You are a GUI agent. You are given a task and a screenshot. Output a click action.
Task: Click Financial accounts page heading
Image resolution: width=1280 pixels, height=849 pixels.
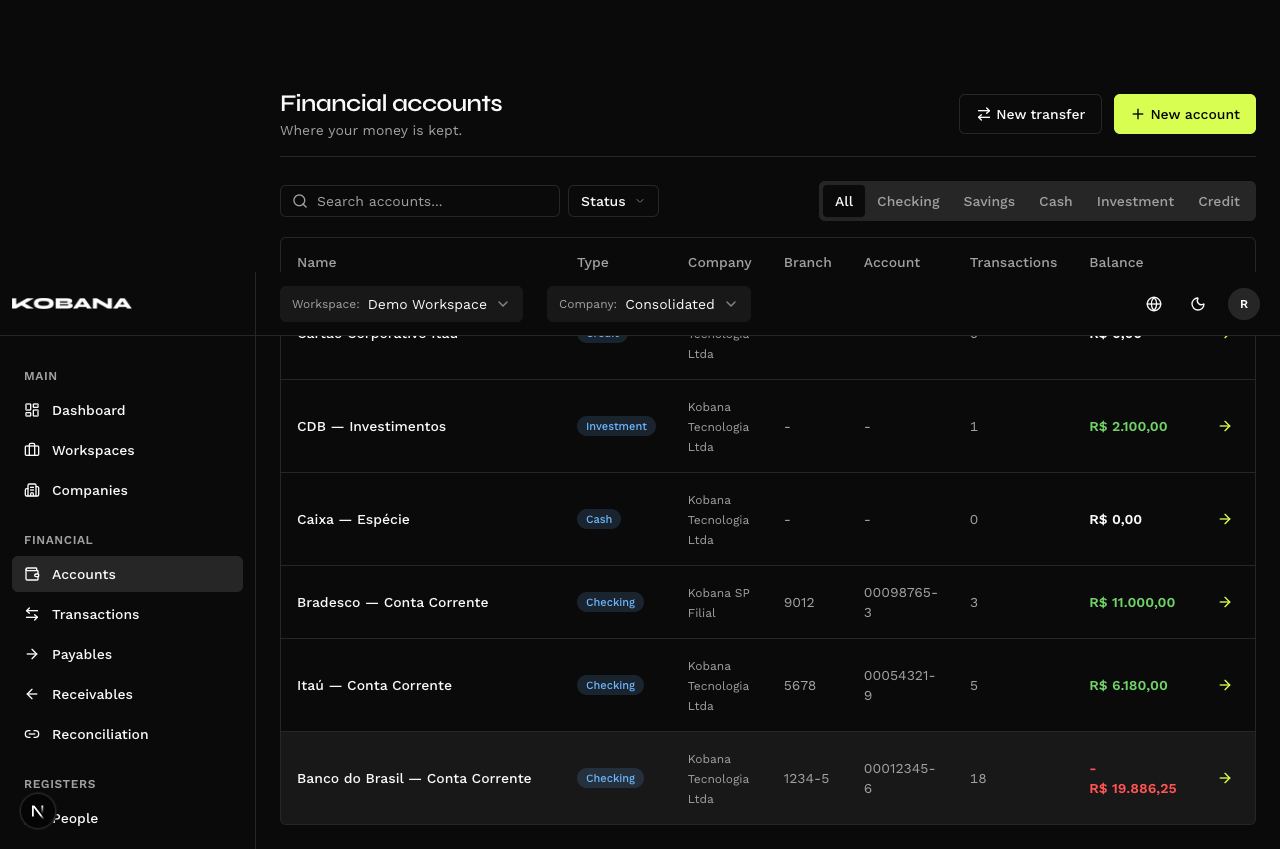391,103
